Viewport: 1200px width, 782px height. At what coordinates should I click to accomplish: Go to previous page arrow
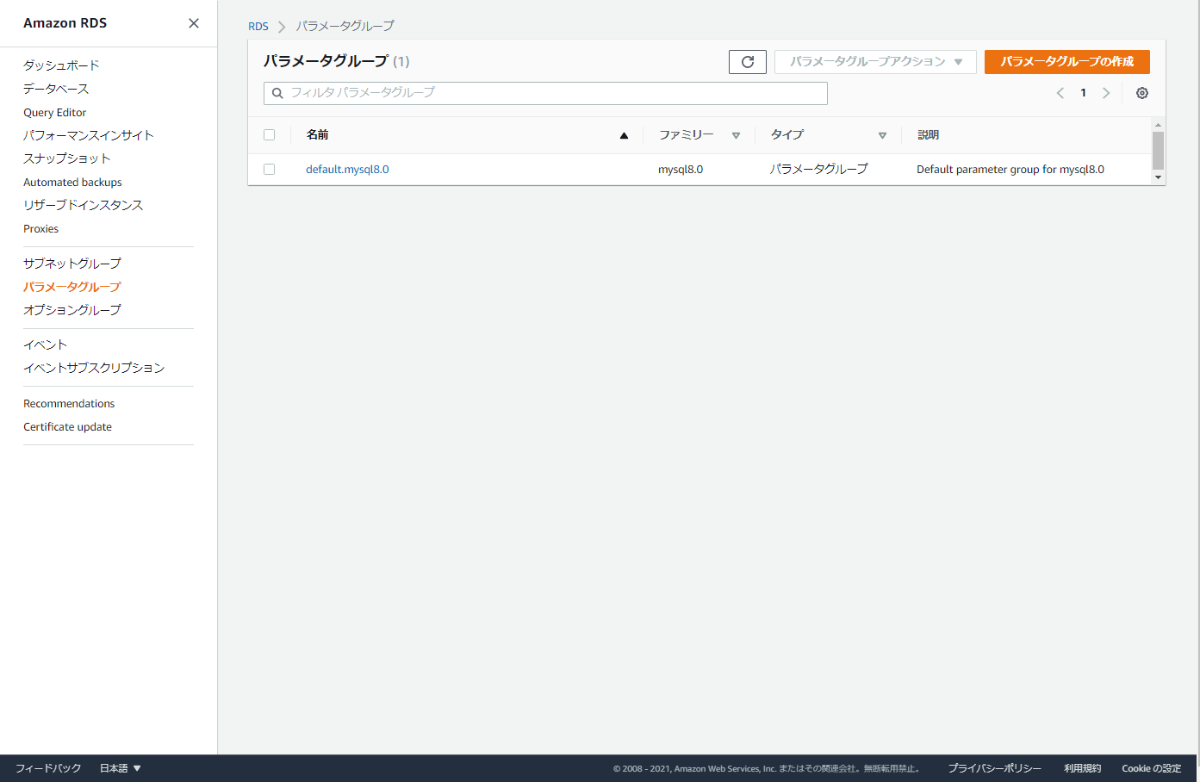(x=1060, y=93)
